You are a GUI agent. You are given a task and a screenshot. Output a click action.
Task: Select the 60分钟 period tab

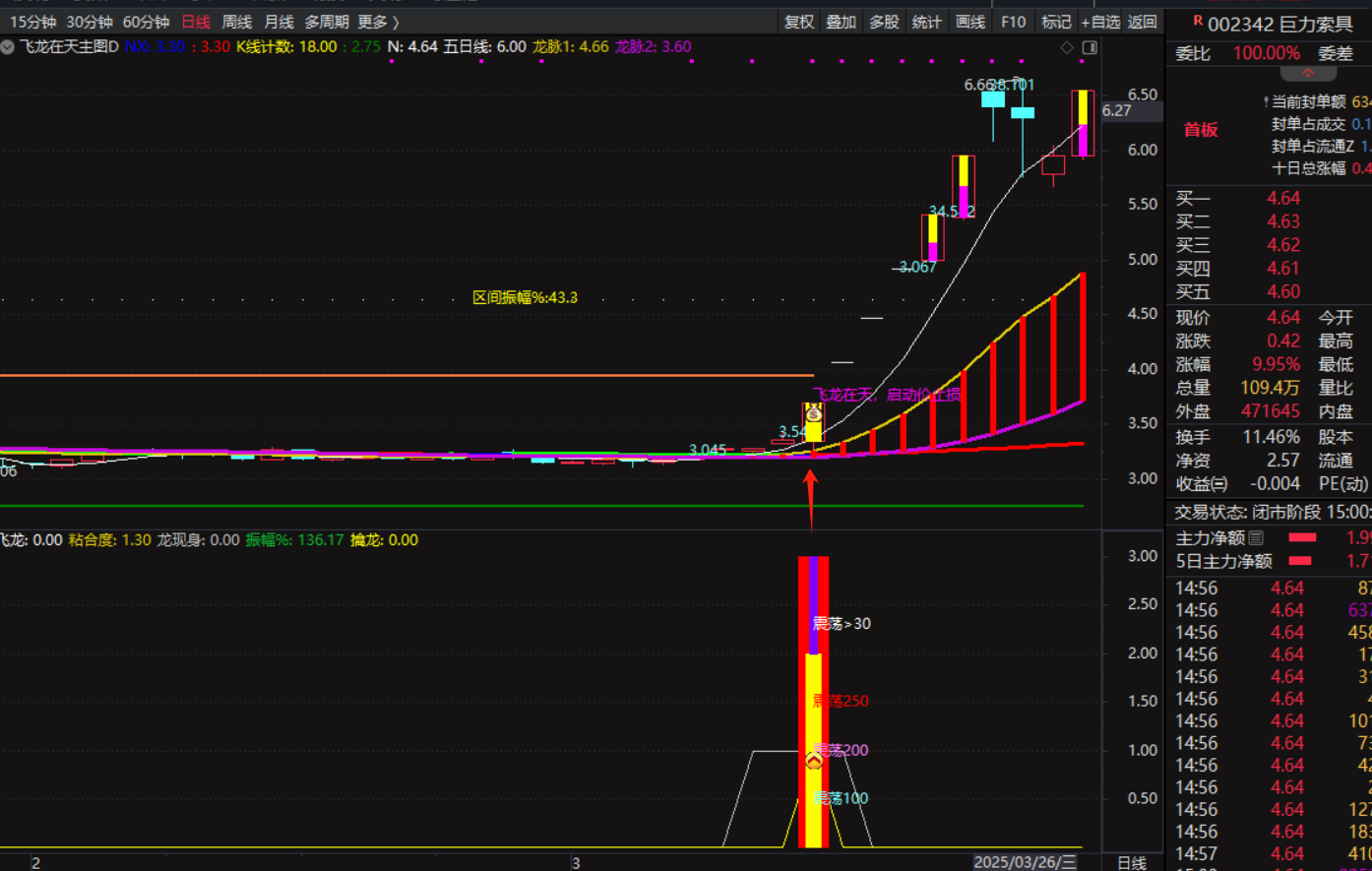pos(146,22)
